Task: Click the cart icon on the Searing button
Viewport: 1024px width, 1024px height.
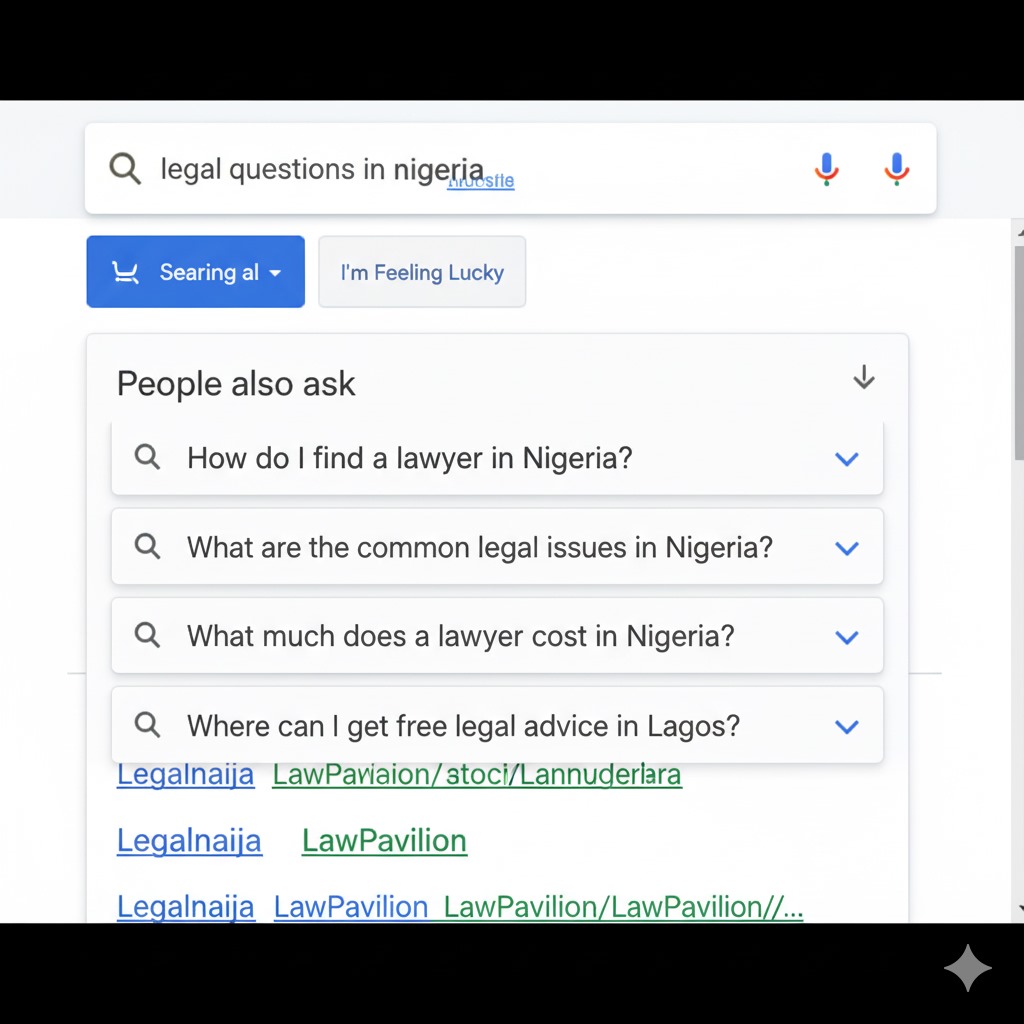Action: click(124, 271)
